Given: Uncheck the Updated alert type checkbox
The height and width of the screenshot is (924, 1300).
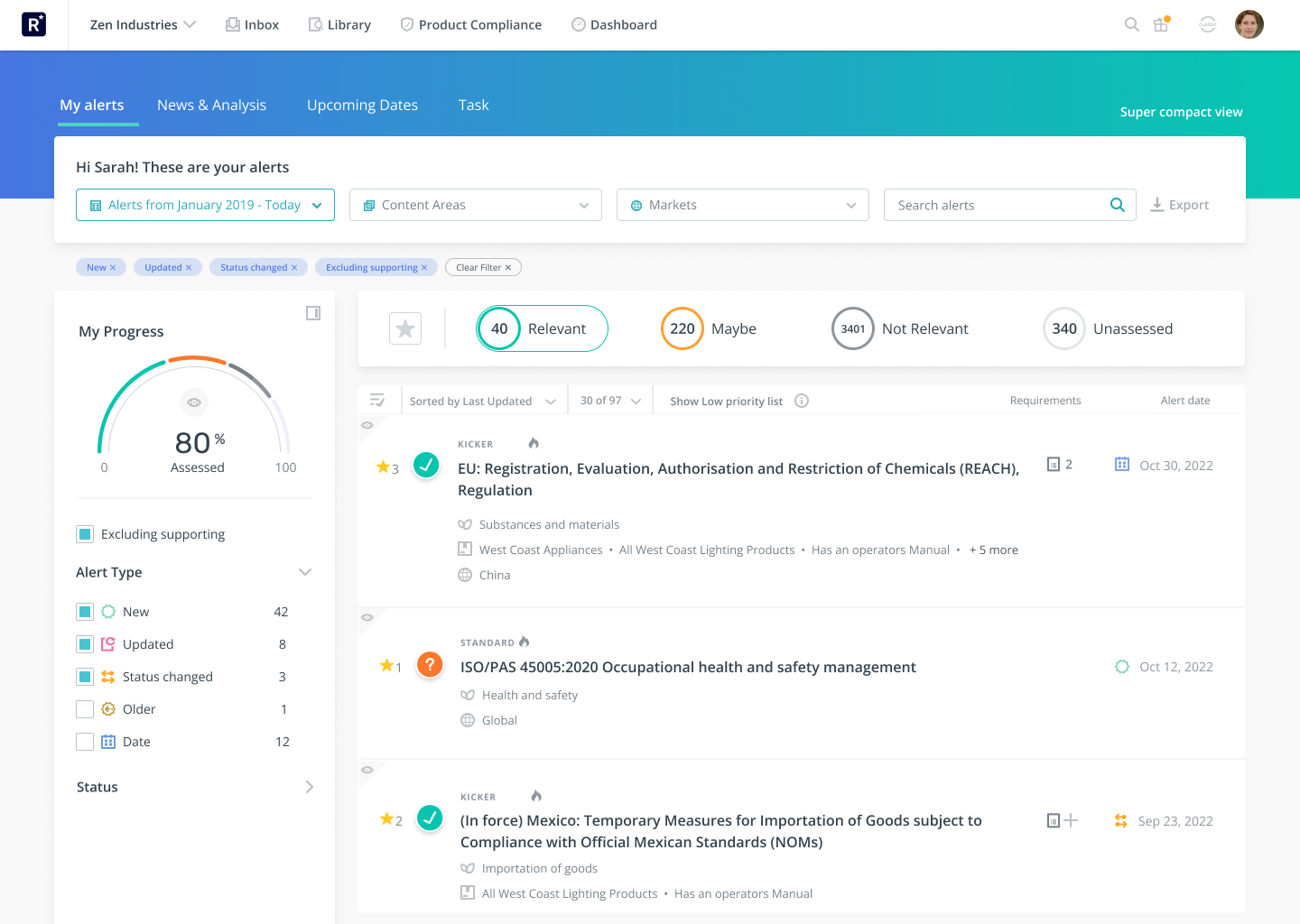Looking at the screenshot, I should click(x=85, y=644).
